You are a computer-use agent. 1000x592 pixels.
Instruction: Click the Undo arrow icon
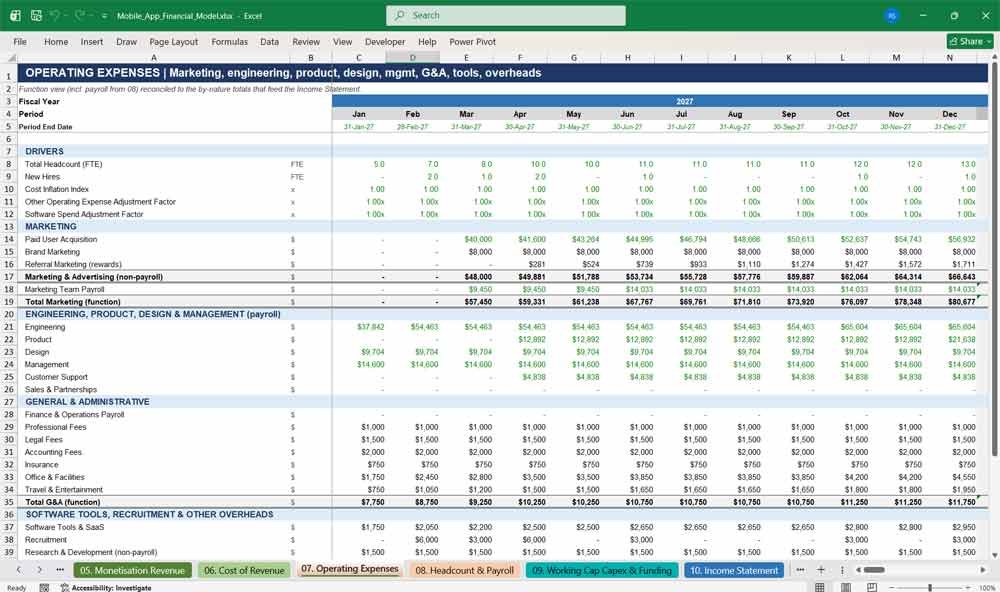(55, 15)
